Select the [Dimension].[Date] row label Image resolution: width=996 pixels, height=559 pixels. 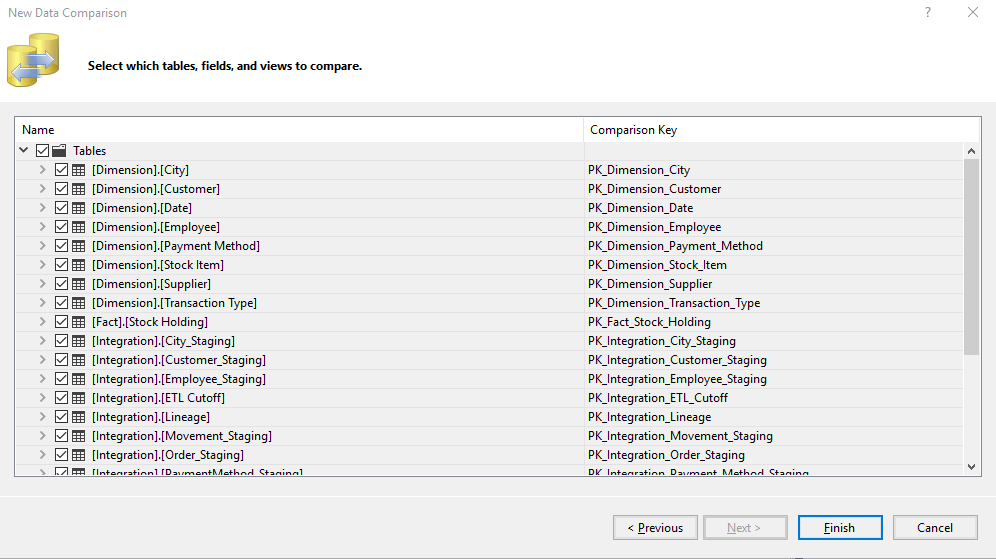(x=142, y=208)
